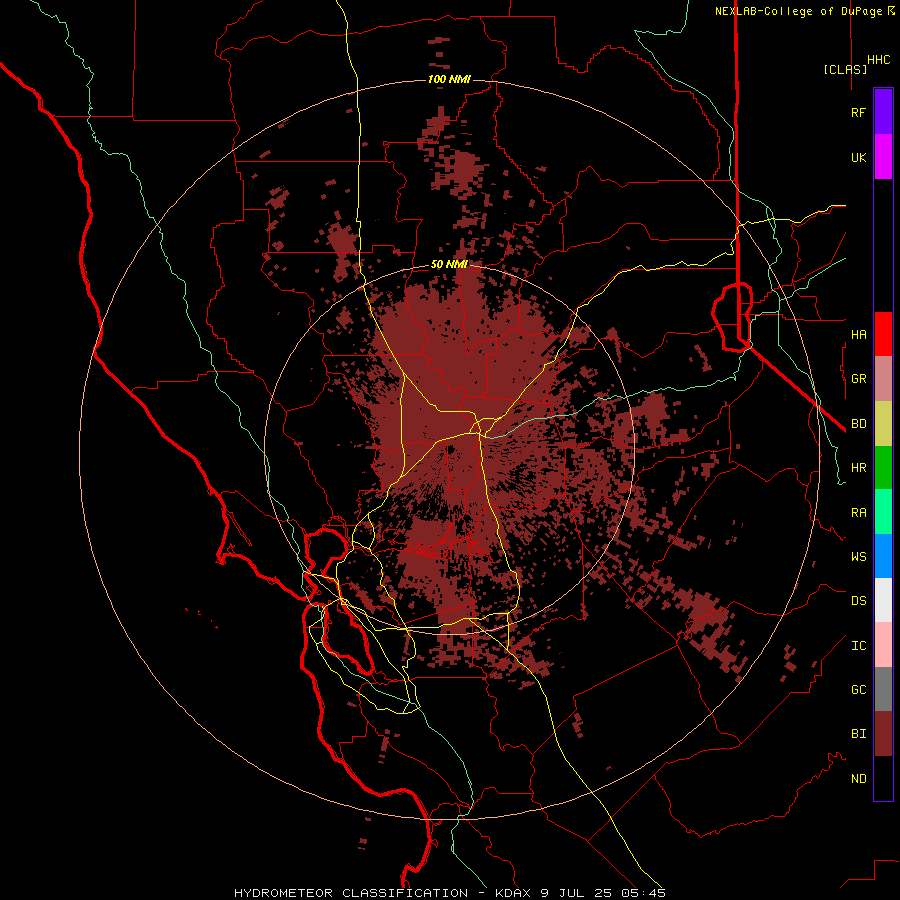Click the brown BI legend swatch

tap(883, 734)
